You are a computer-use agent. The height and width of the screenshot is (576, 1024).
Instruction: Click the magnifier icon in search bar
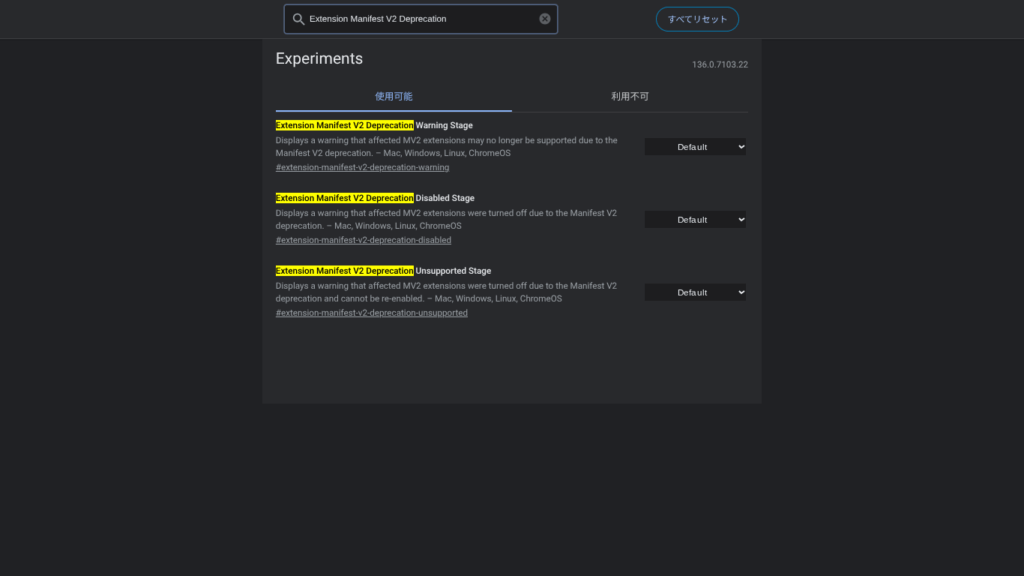[x=298, y=19]
